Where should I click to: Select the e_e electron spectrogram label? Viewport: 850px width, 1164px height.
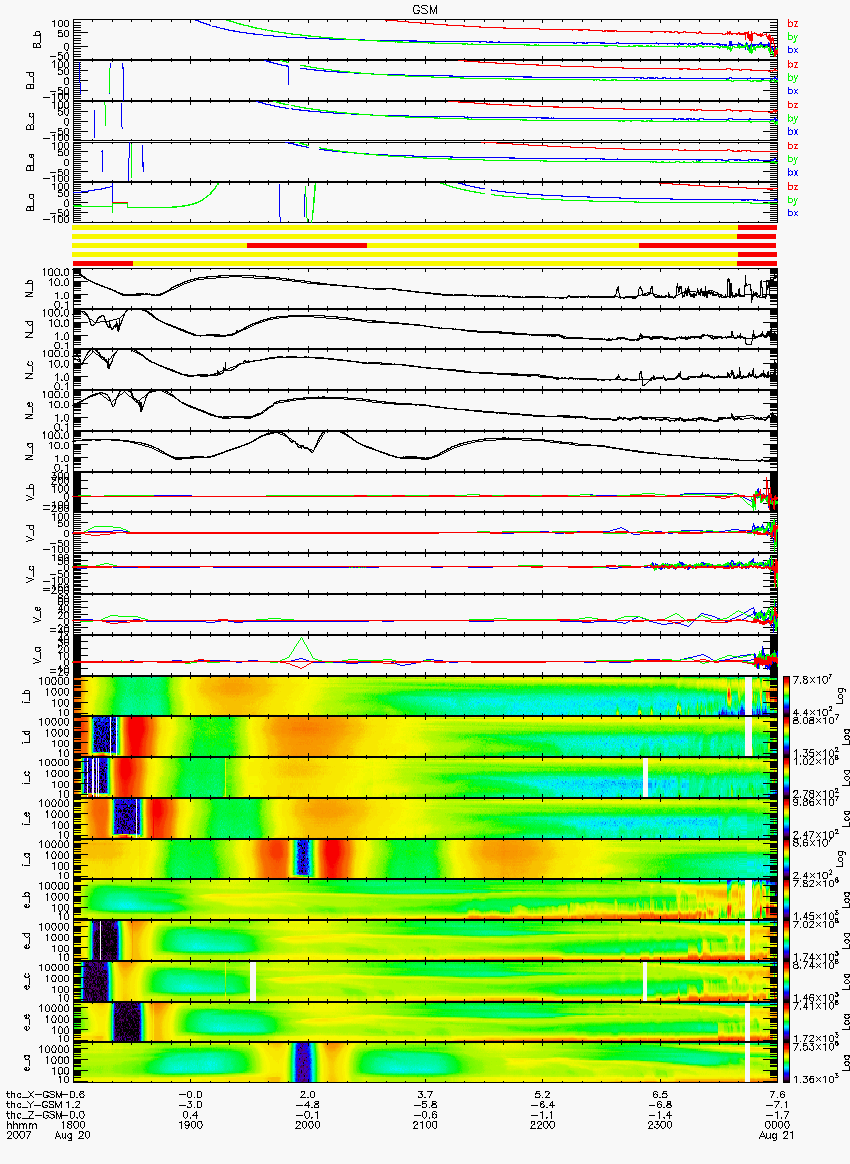point(27,1020)
